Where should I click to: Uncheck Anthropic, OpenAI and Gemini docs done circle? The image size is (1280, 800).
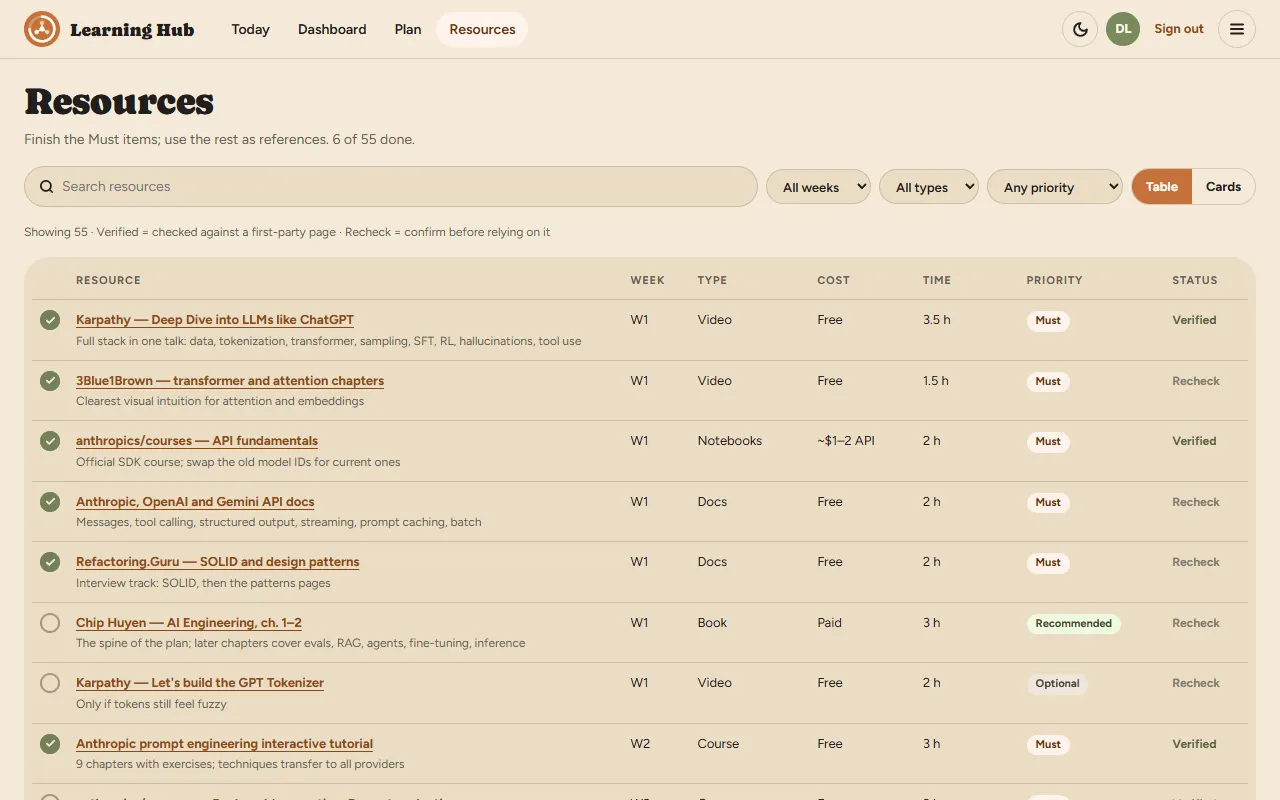click(50, 502)
